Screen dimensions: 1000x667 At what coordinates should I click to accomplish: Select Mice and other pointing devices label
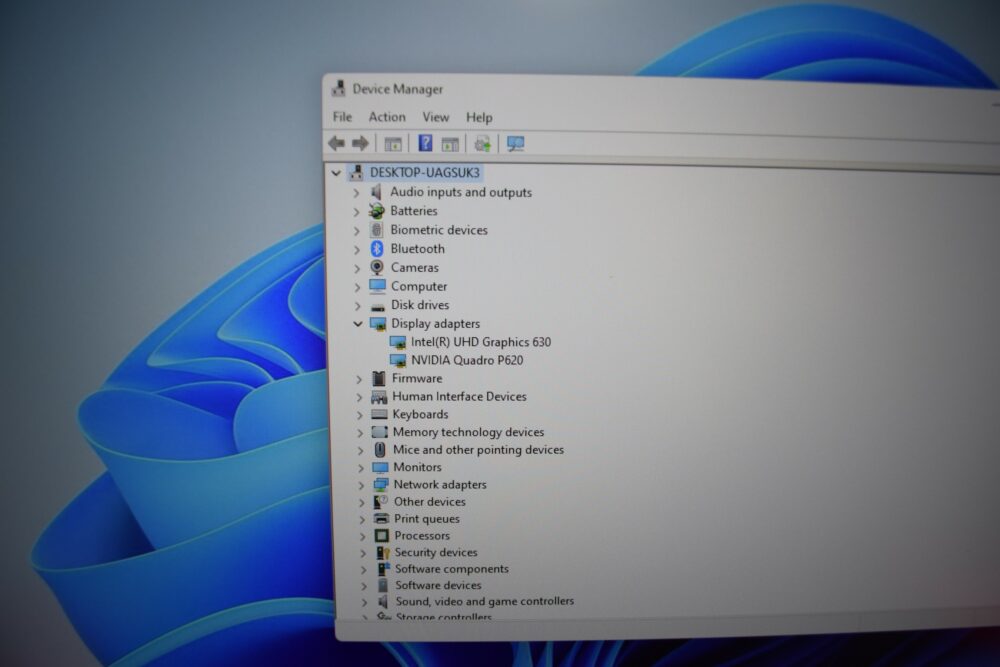tap(478, 450)
